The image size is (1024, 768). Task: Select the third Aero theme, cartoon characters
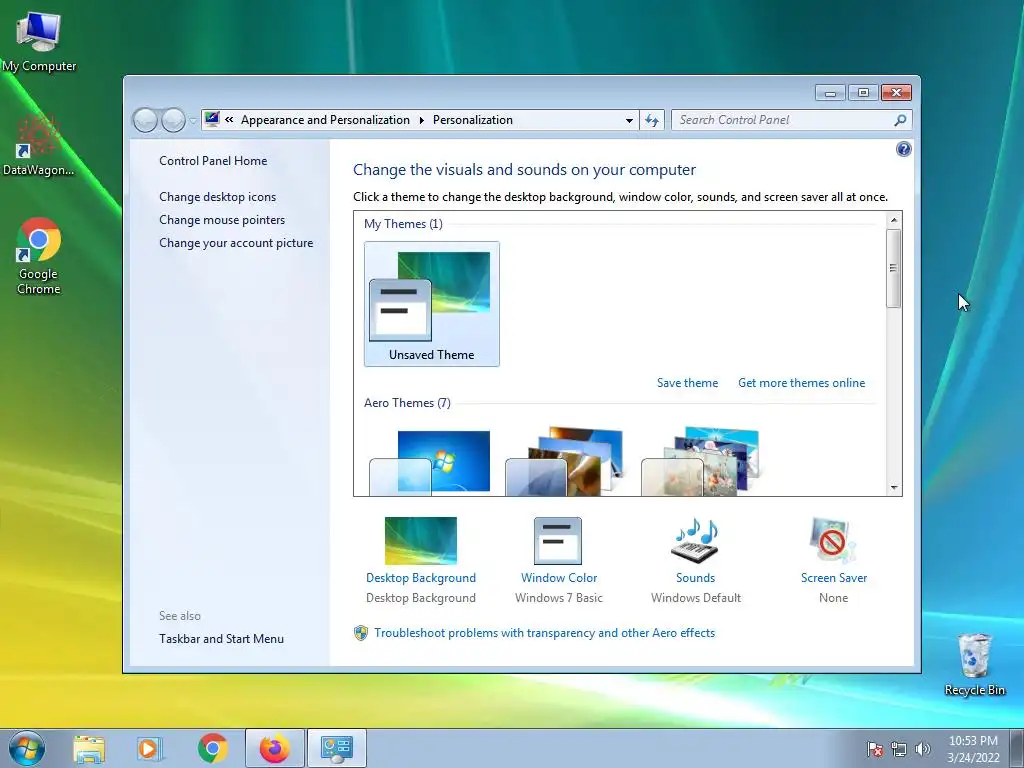point(701,462)
